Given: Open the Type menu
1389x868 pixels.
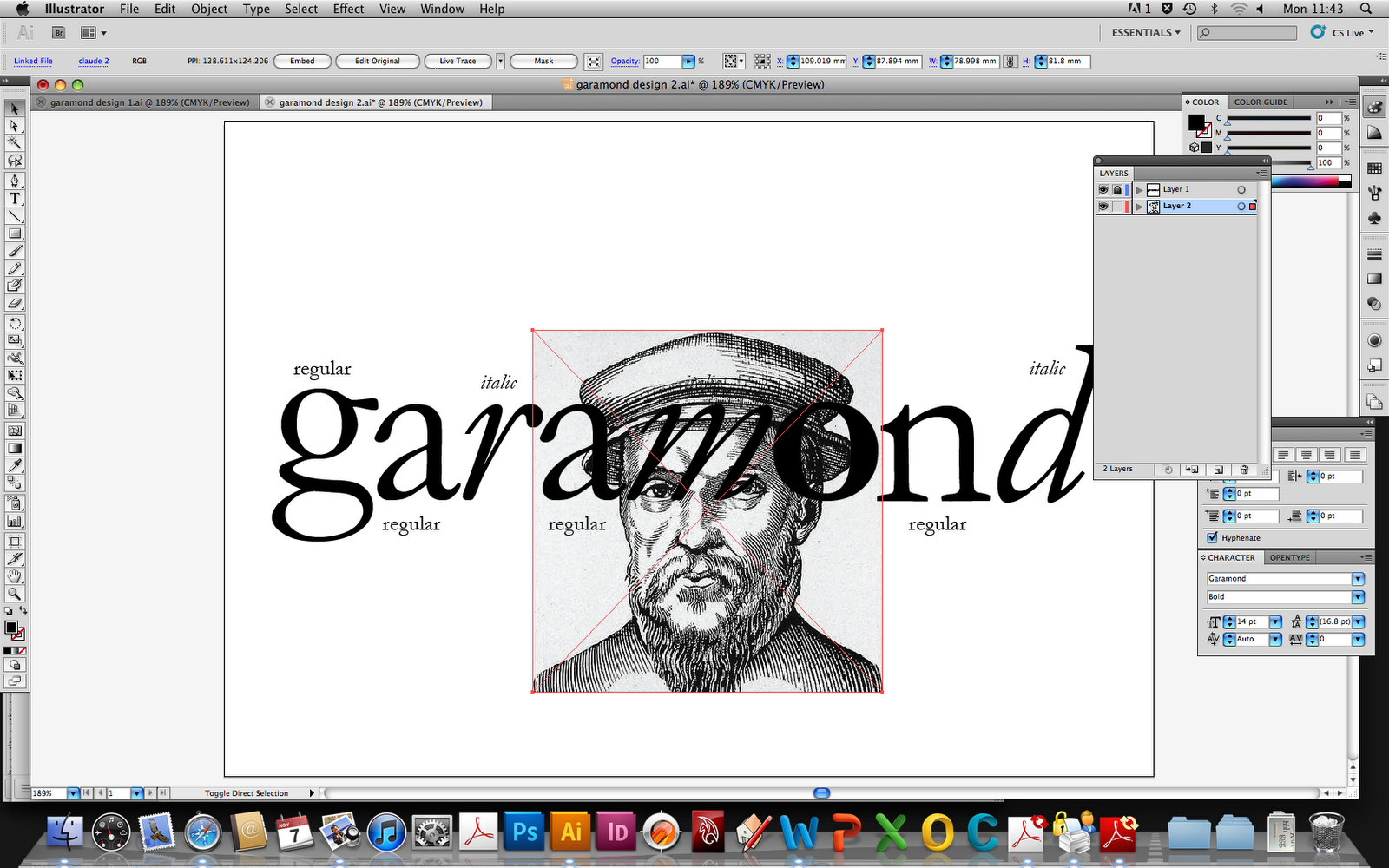Looking at the screenshot, I should [x=256, y=9].
